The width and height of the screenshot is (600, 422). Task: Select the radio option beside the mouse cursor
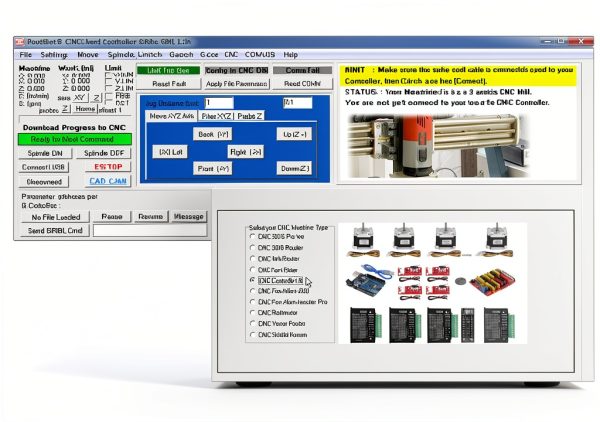tap(277, 280)
